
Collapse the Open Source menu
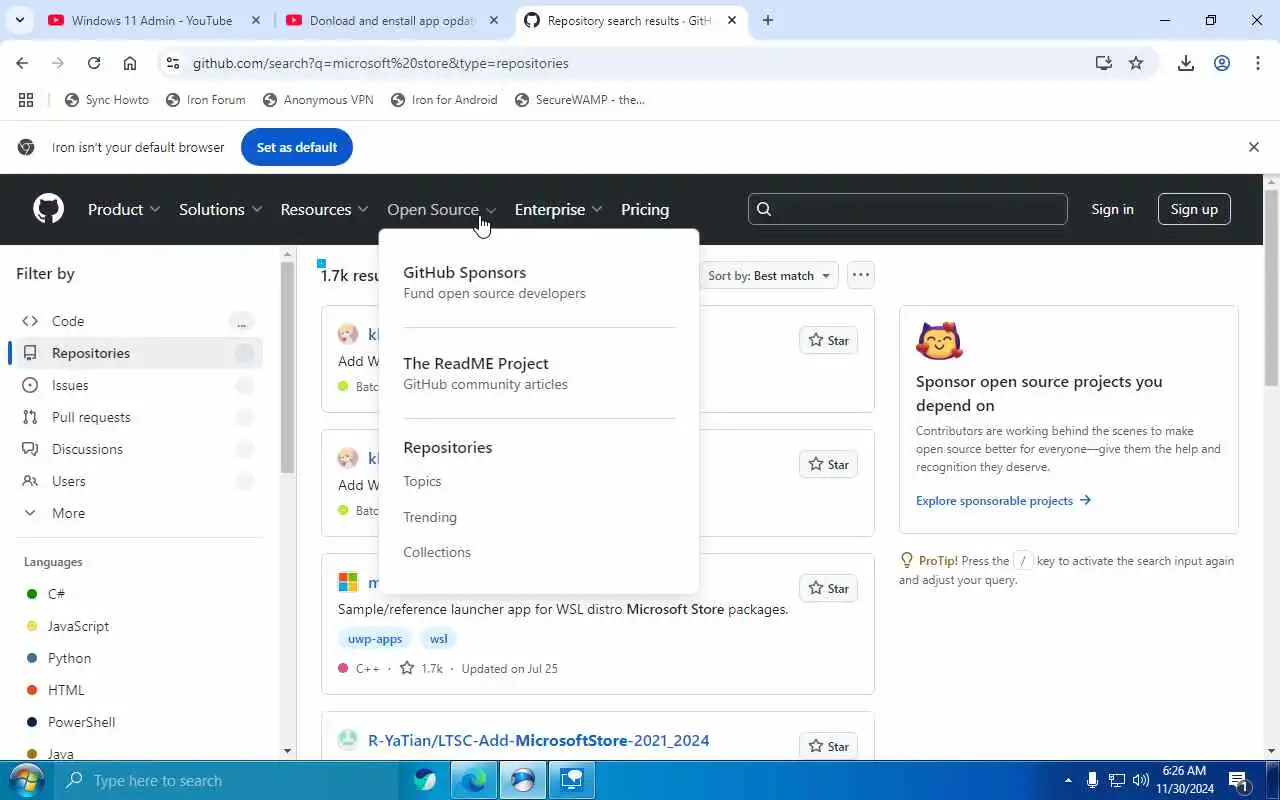pyautogui.click(x=441, y=209)
